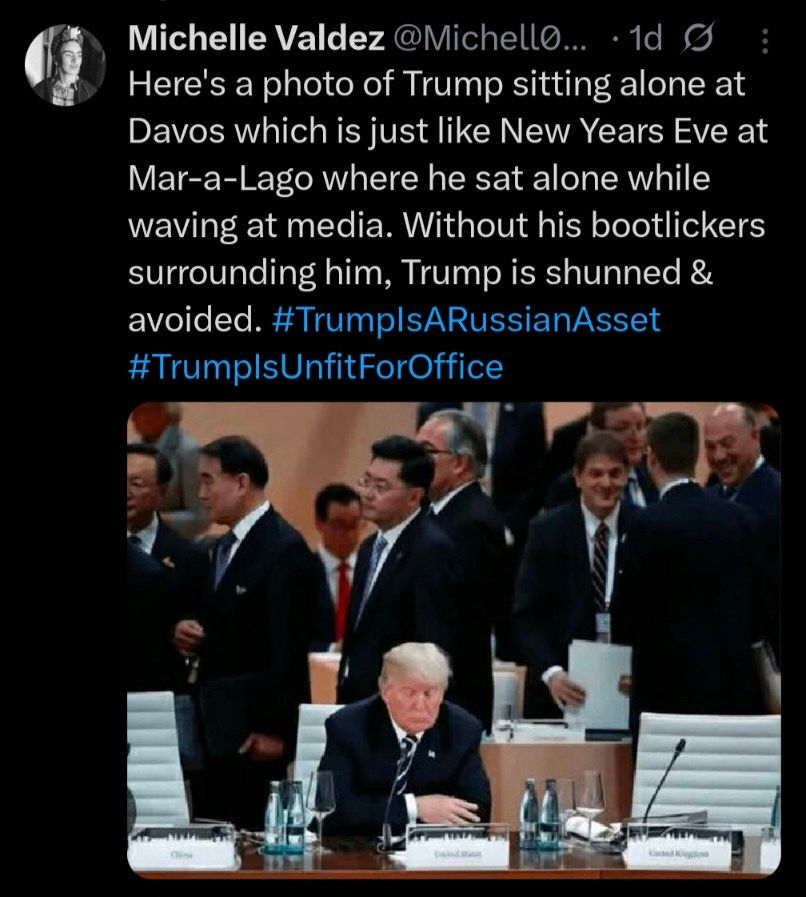The image size is (806, 897).
Task: Open the three-dot more options menu
Action: 765,40
